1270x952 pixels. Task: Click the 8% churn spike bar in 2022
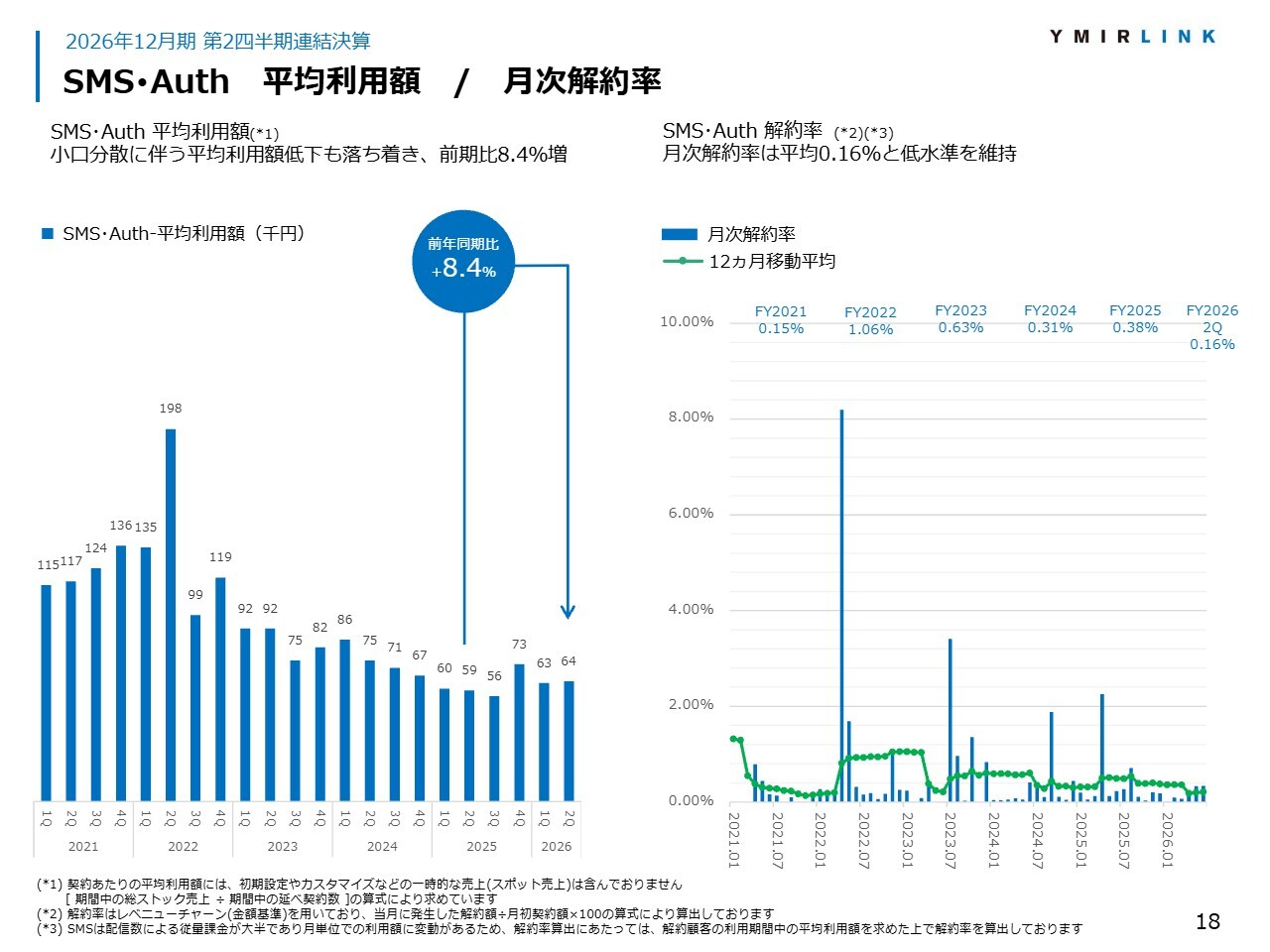[842, 606]
